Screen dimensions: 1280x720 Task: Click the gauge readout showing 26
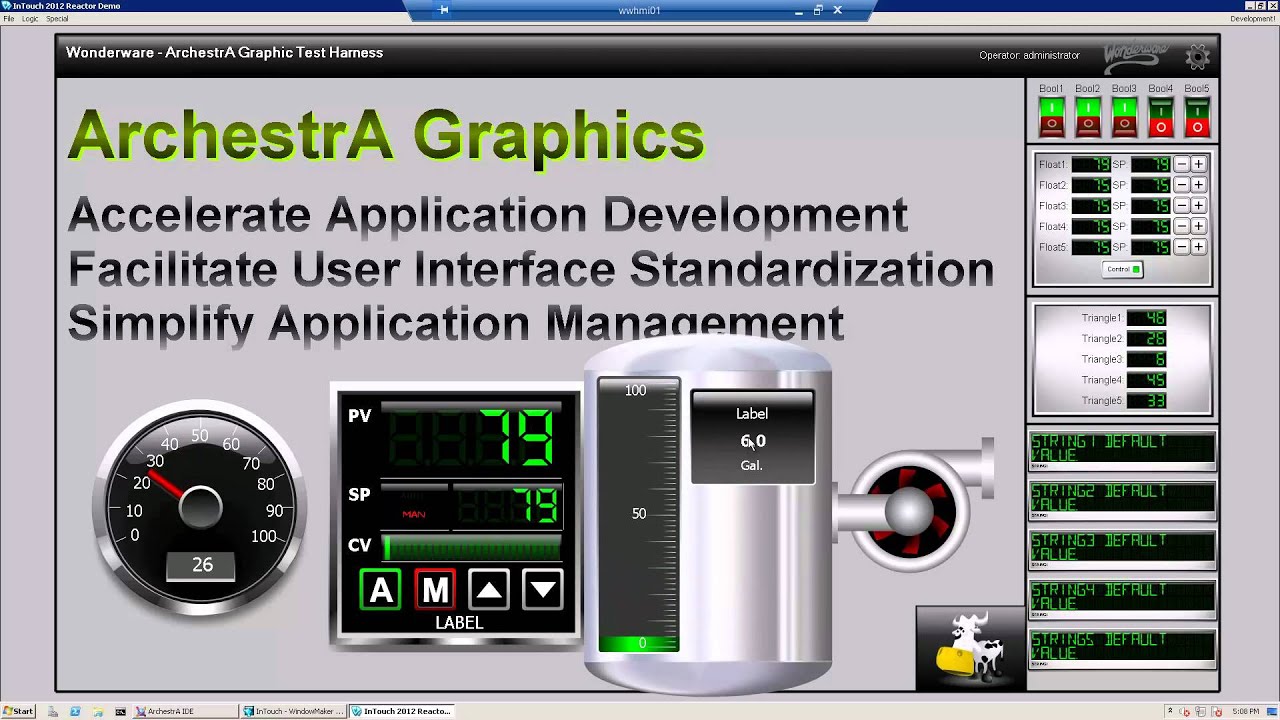(x=202, y=565)
